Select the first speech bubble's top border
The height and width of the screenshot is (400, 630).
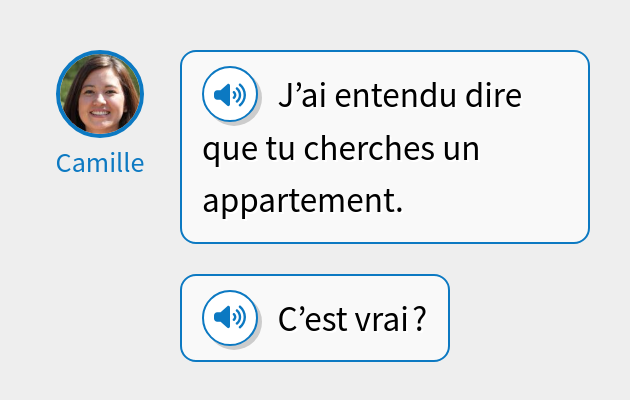pyautogui.click(x=385, y=51)
